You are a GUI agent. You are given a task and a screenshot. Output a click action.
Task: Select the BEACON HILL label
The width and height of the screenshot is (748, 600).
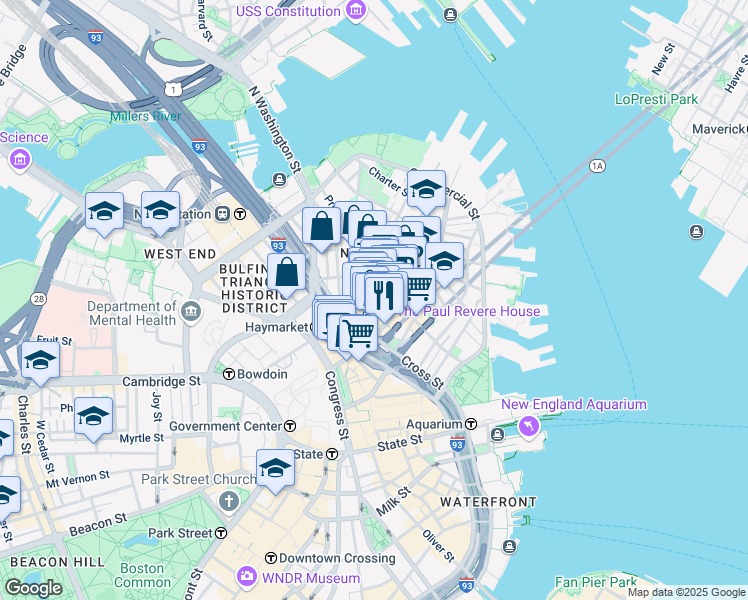tap(57, 562)
